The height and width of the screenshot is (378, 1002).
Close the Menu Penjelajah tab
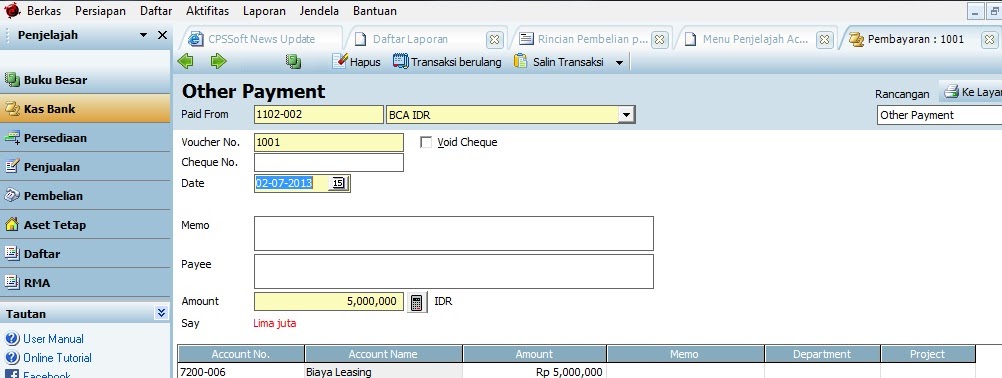[x=825, y=40]
